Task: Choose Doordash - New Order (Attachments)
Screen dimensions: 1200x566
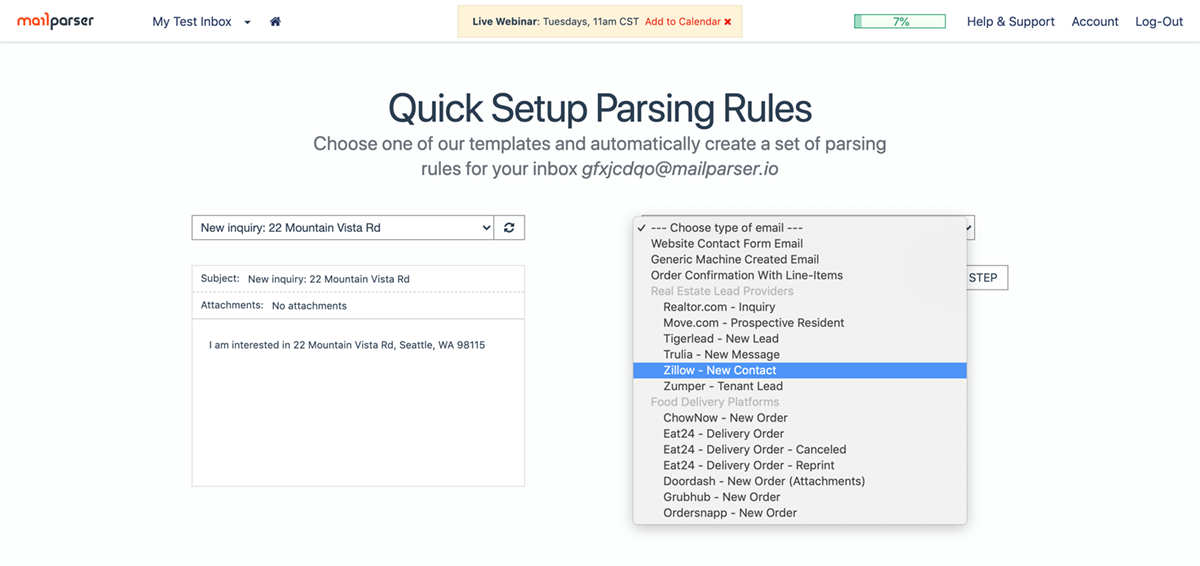Action: tap(800, 481)
